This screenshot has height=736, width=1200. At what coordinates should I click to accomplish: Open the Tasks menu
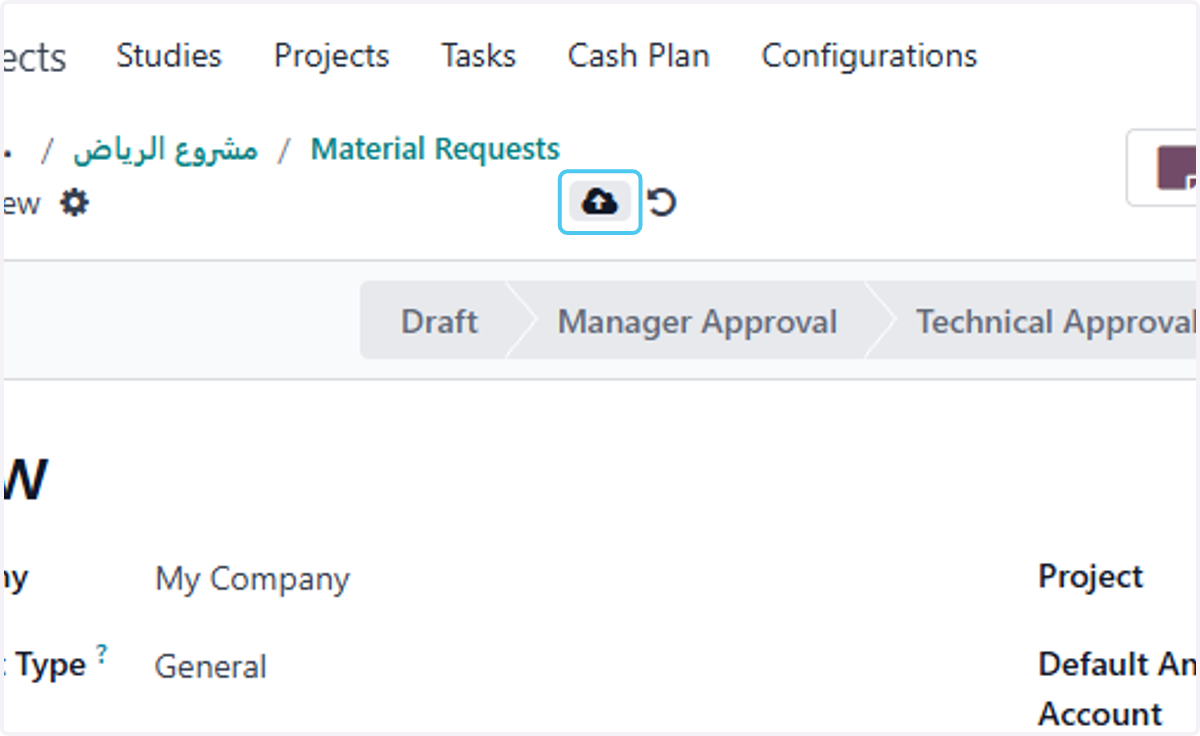479,56
